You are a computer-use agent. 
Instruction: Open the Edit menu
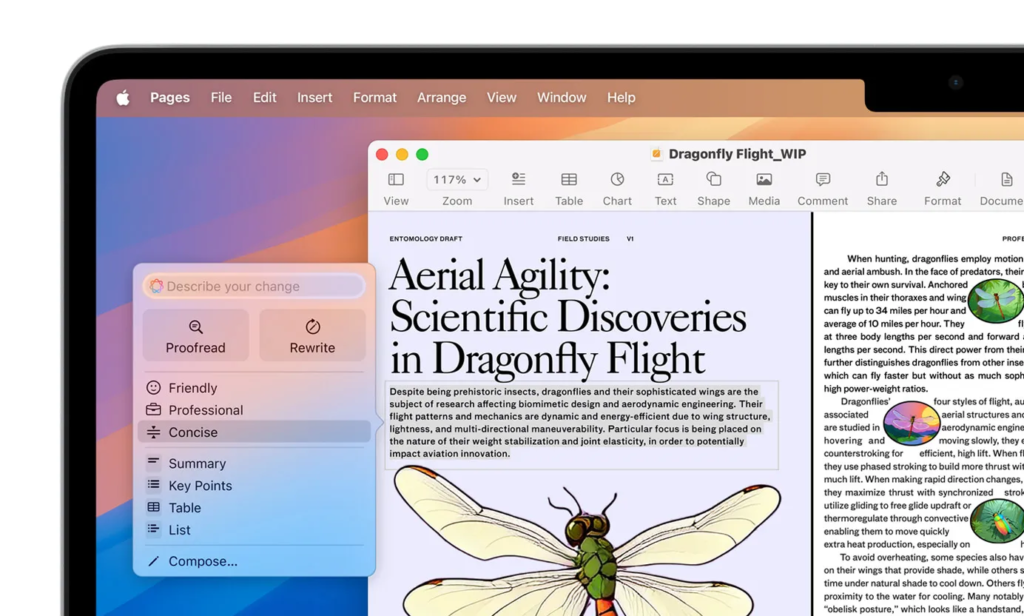click(x=264, y=97)
